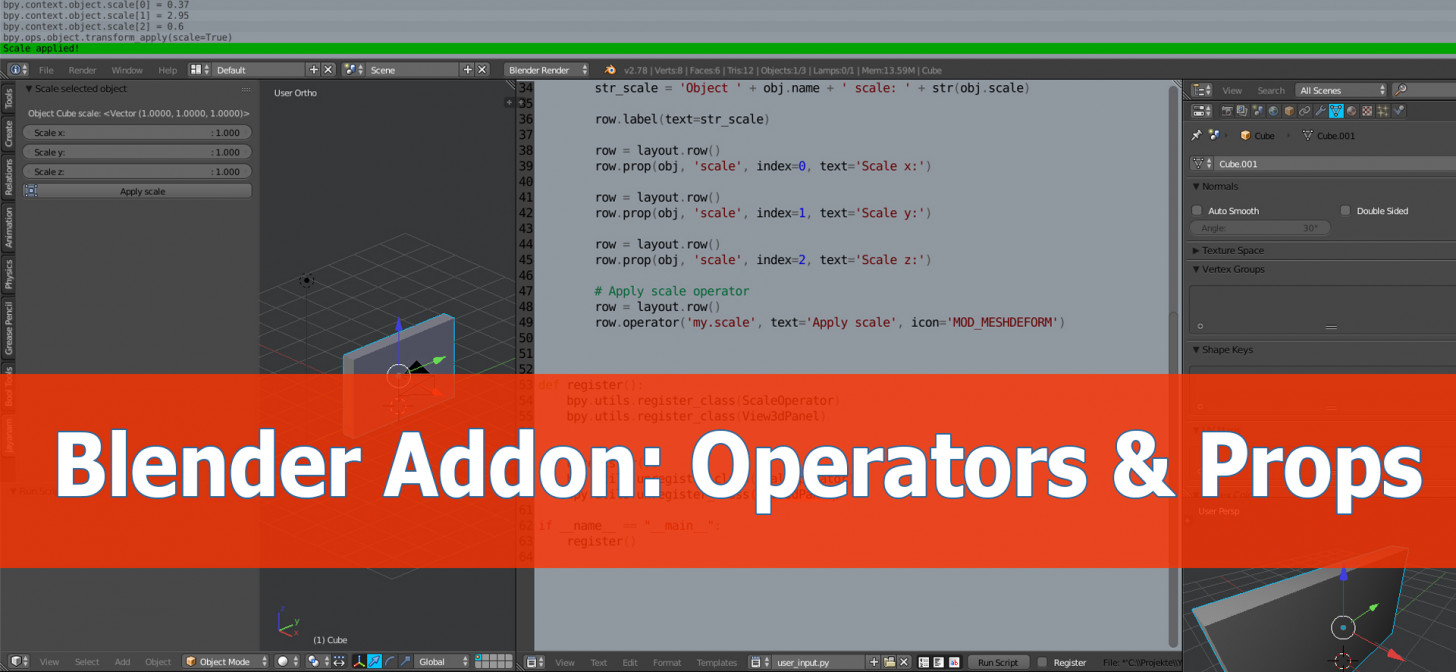Open the All Scenes display dropdown in Outliner
The height and width of the screenshot is (672, 1456).
click(1340, 89)
